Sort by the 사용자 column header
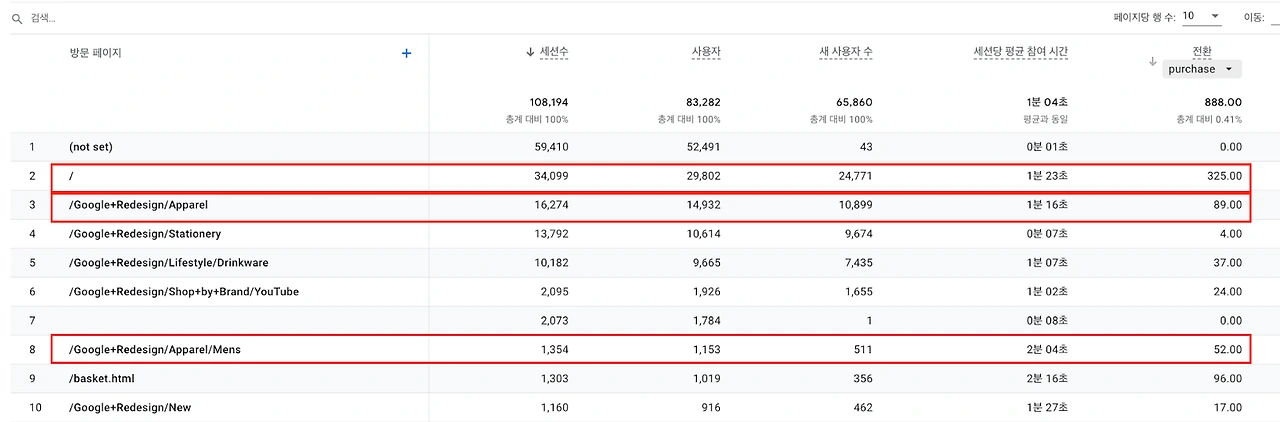Screen dimensions: 1280x422 (x=706, y=52)
